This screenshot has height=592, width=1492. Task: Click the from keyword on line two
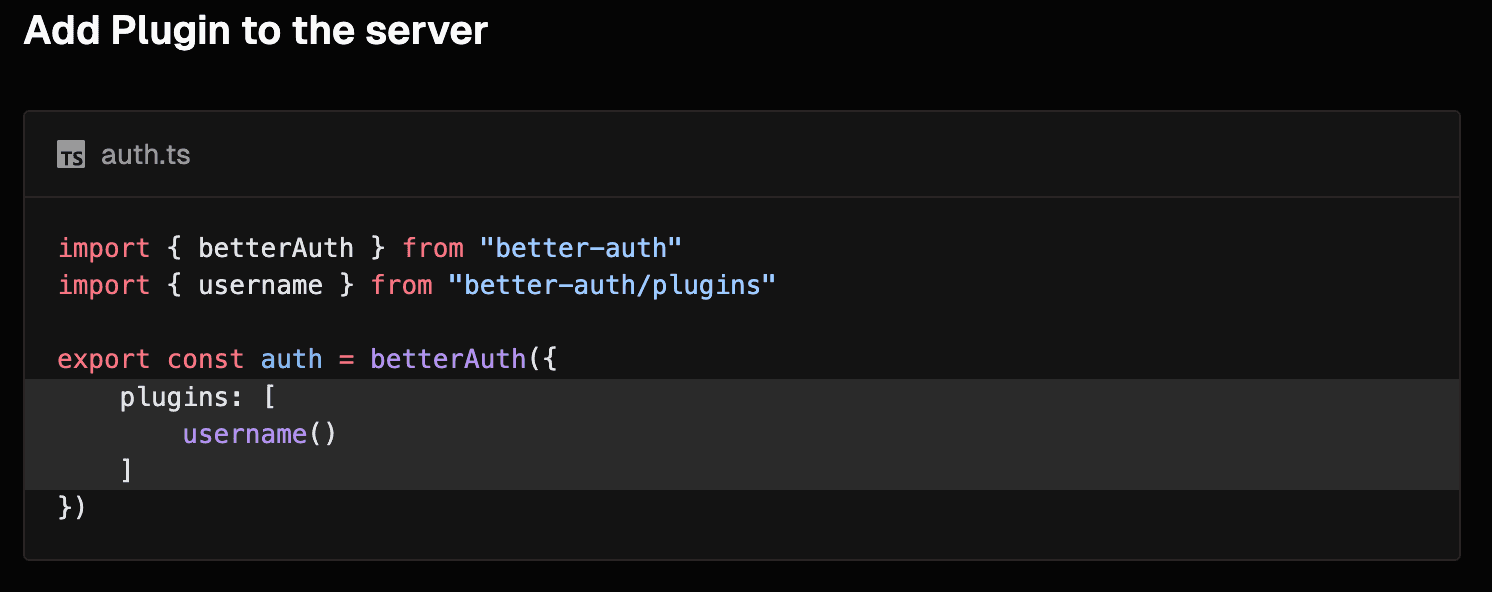tap(402, 285)
